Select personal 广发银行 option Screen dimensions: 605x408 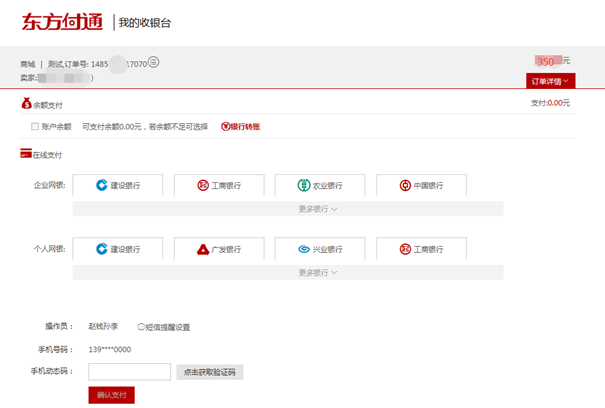pos(219,249)
